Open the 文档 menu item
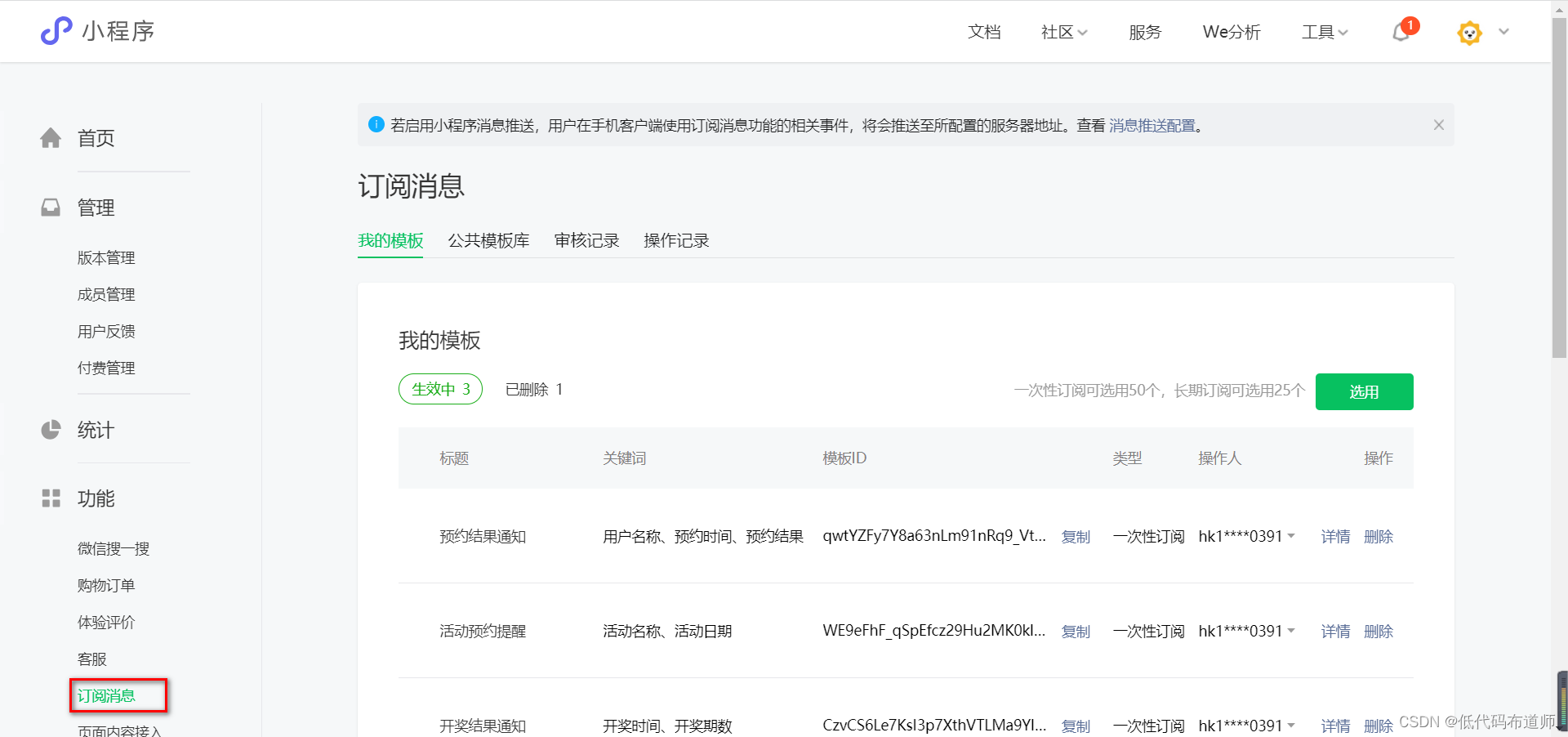This screenshot has height=737, width=1568. (984, 32)
